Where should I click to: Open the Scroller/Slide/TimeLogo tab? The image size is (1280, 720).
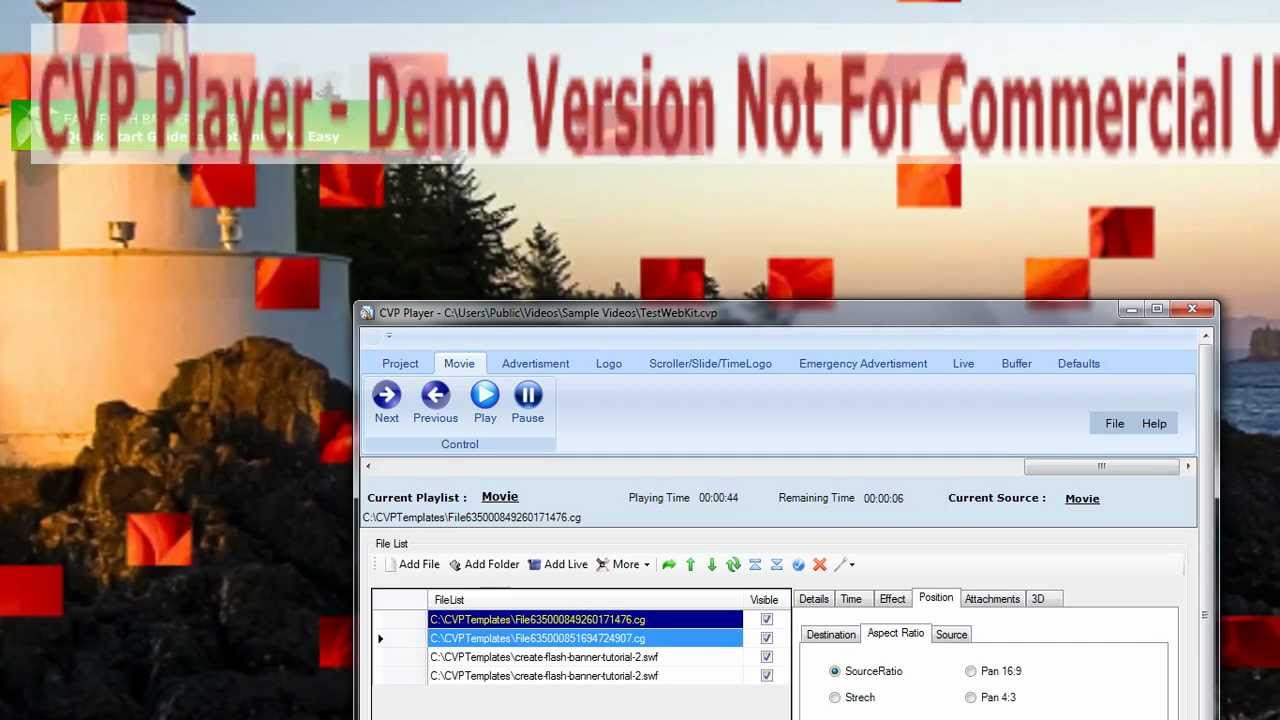click(710, 364)
